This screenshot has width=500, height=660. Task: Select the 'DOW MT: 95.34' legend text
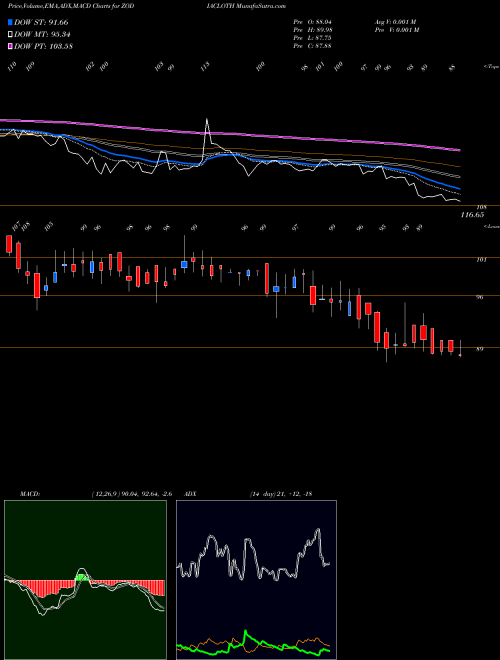[42, 35]
